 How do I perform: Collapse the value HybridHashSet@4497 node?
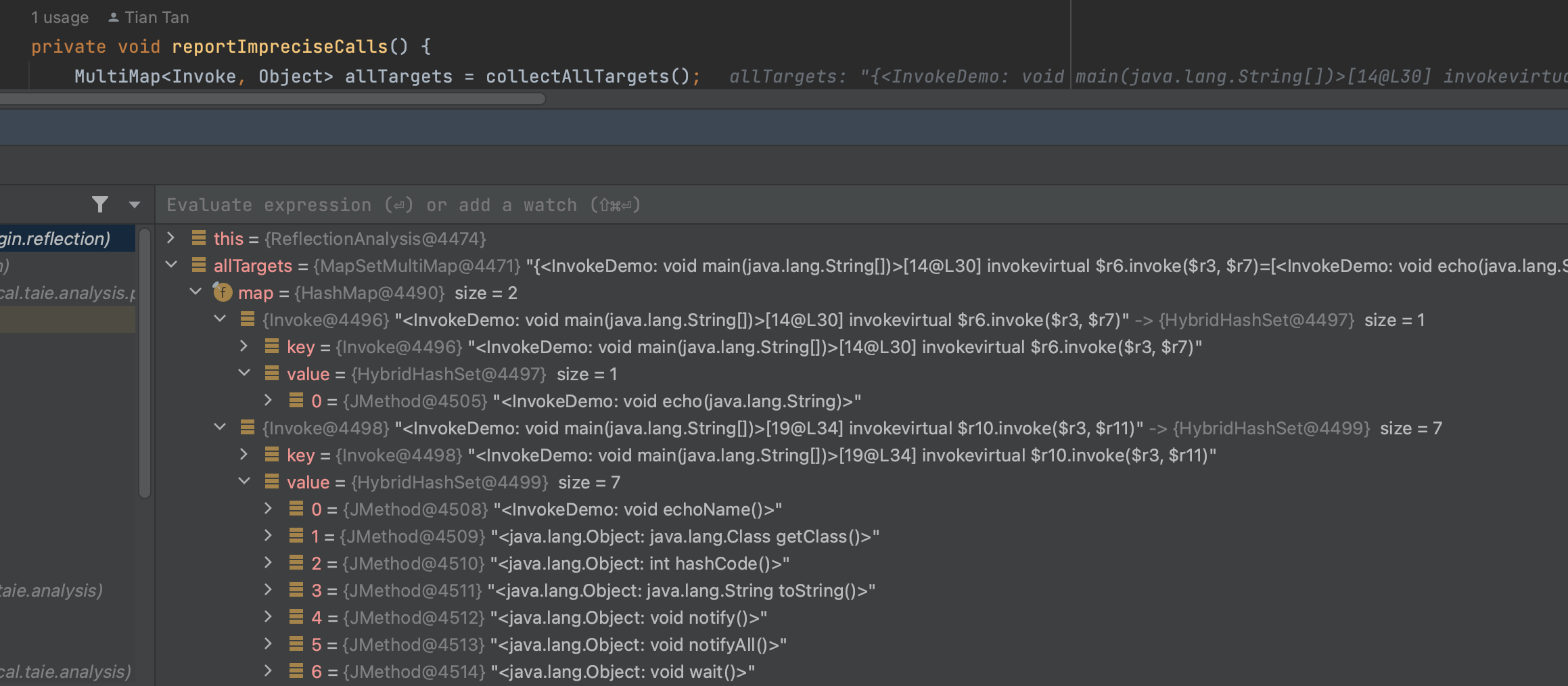244,373
